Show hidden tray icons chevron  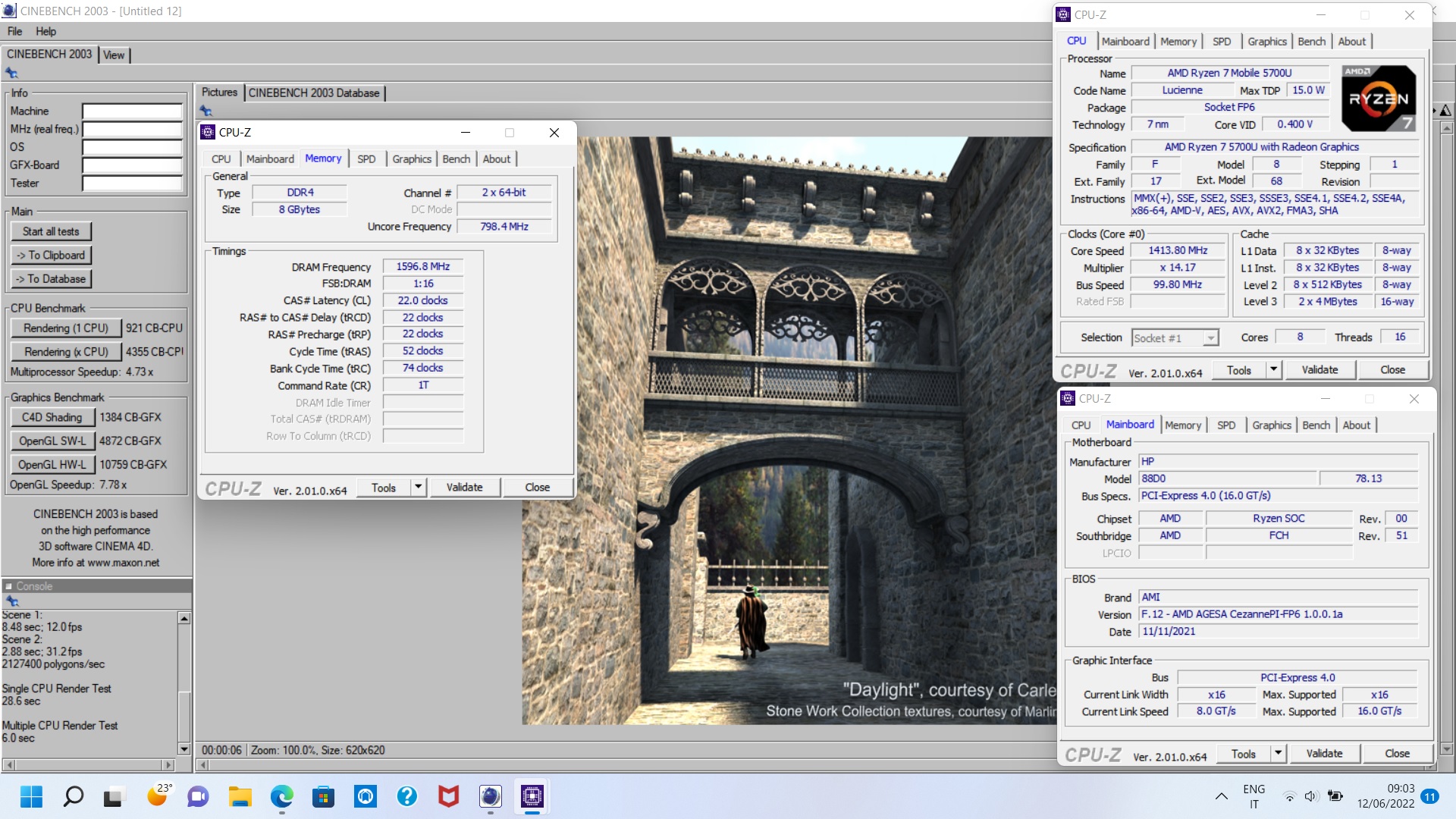(x=1221, y=796)
